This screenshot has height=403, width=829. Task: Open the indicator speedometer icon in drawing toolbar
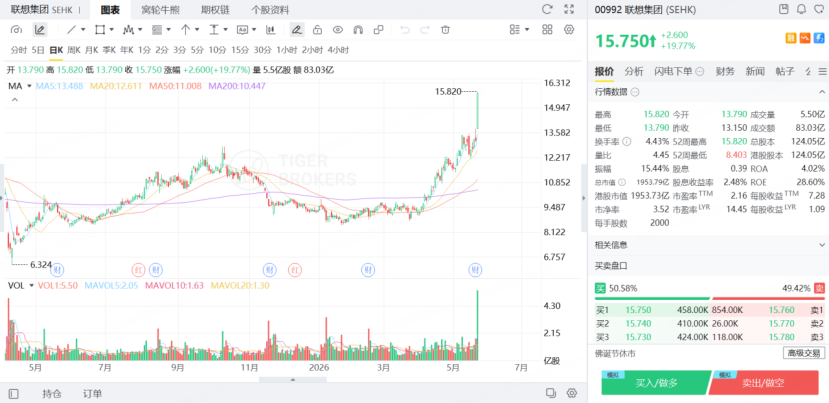tap(17, 30)
